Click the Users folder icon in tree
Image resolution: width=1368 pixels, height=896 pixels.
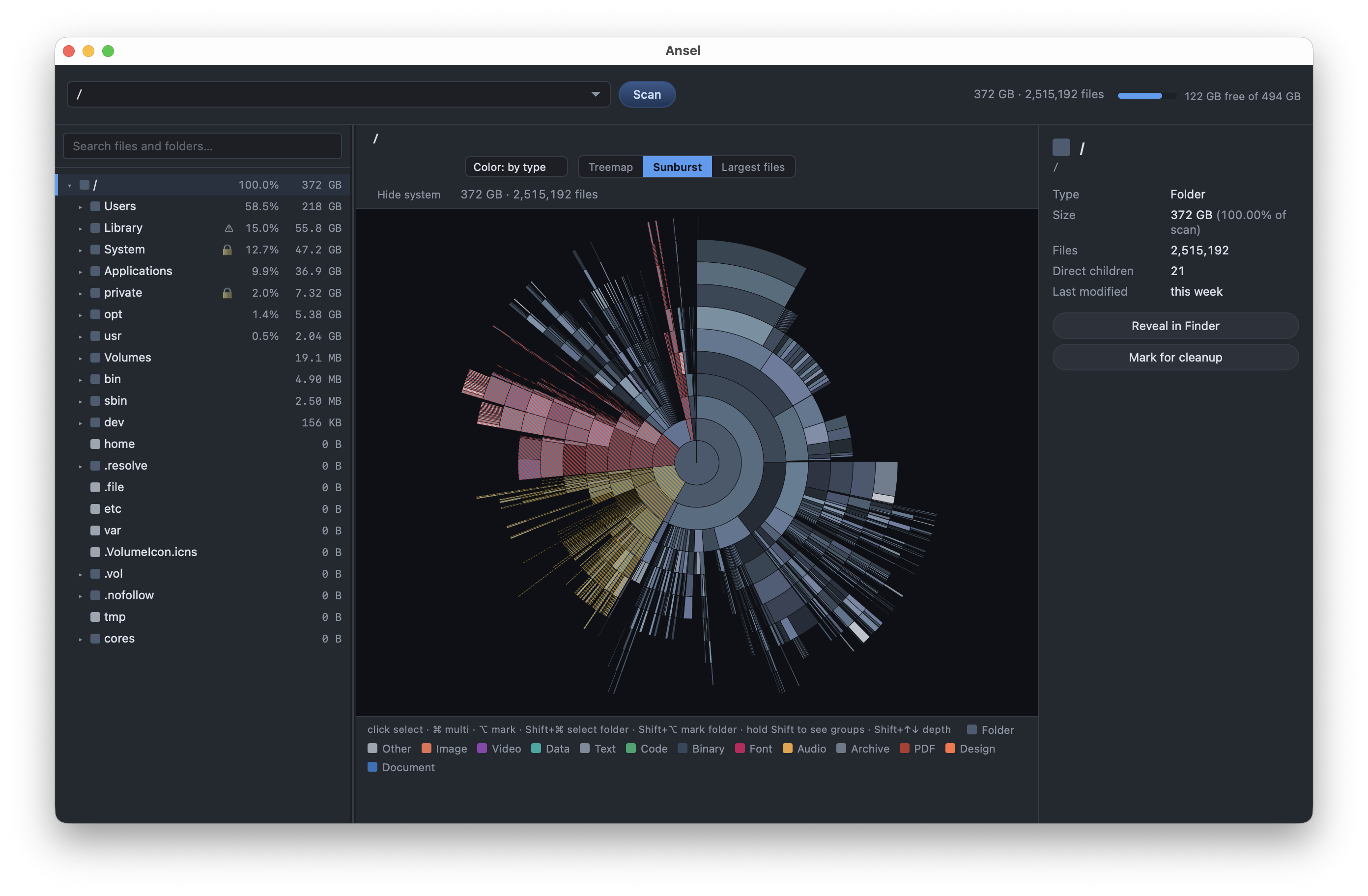click(95, 206)
